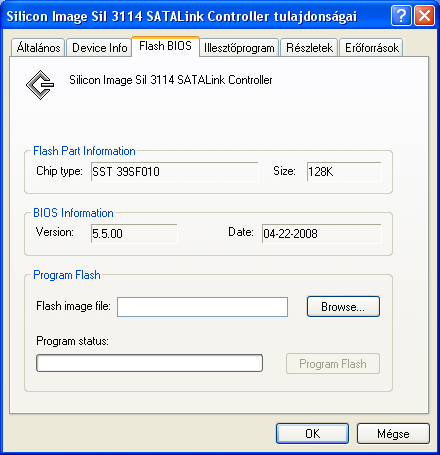
Task: Click the controller name beside the icon
Action: coord(171,80)
